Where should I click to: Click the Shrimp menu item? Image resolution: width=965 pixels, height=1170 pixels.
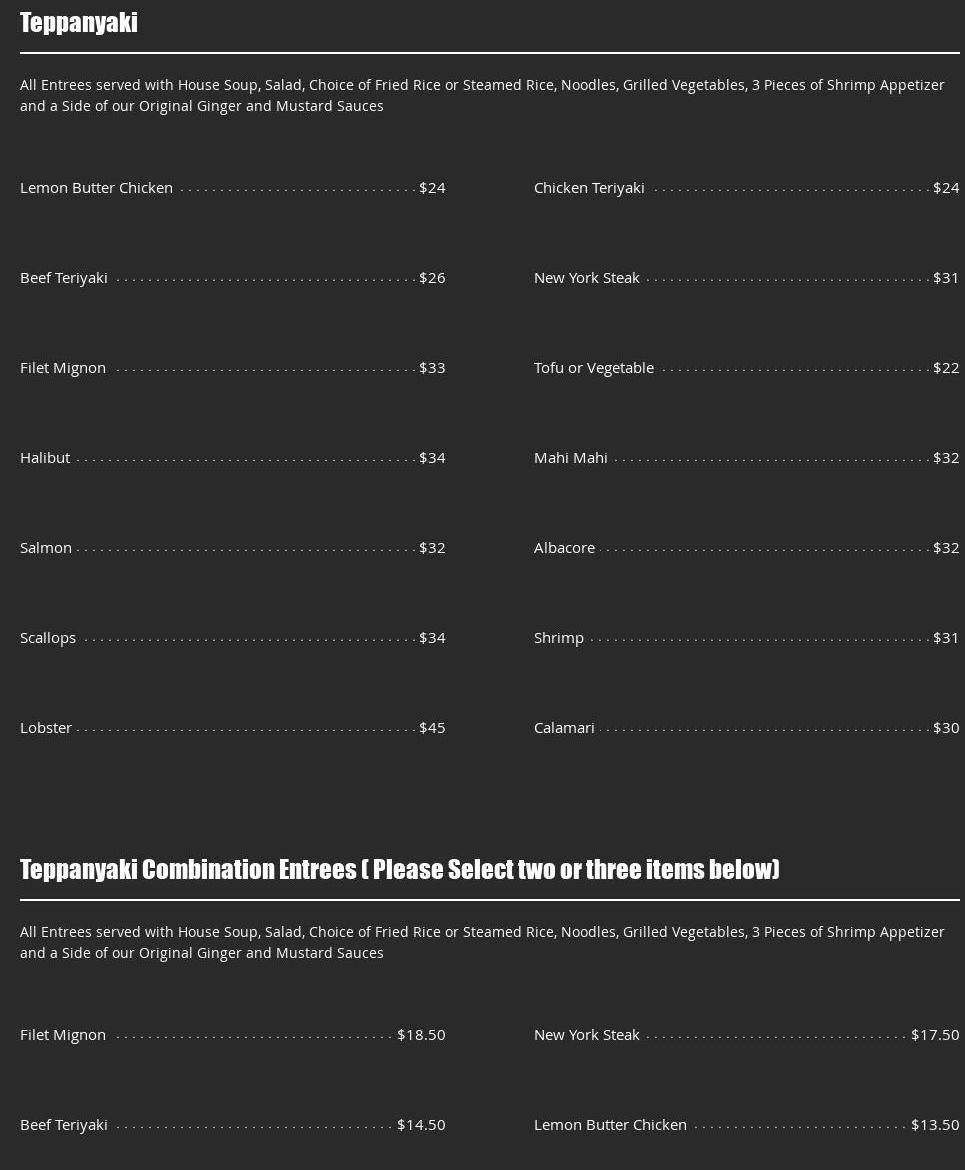pos(559,638)
